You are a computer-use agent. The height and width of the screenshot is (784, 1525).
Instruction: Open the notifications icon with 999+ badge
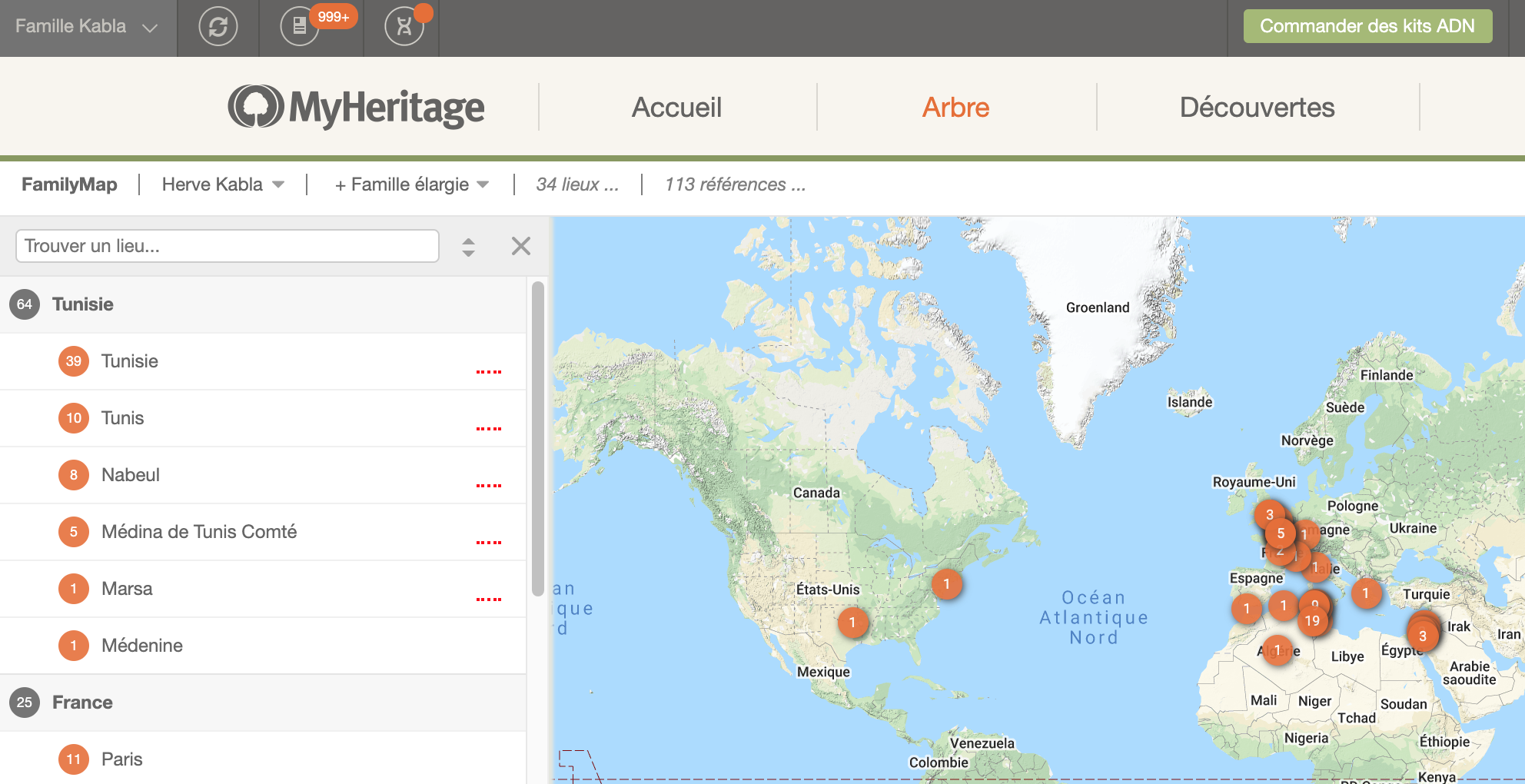click(300, 27)
